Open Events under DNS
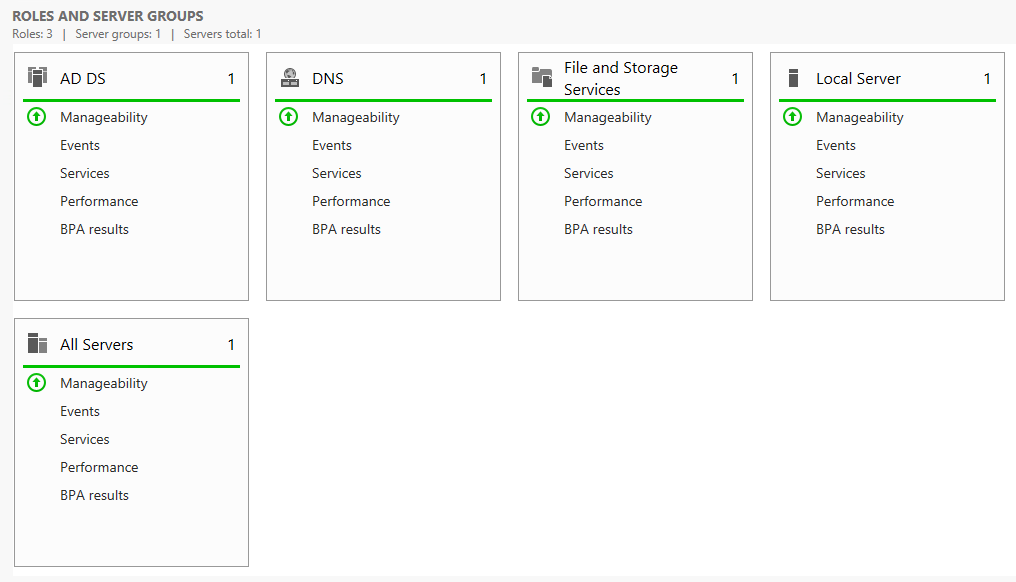The width and height of the screenshot is (1016, 582). point(332,145)
